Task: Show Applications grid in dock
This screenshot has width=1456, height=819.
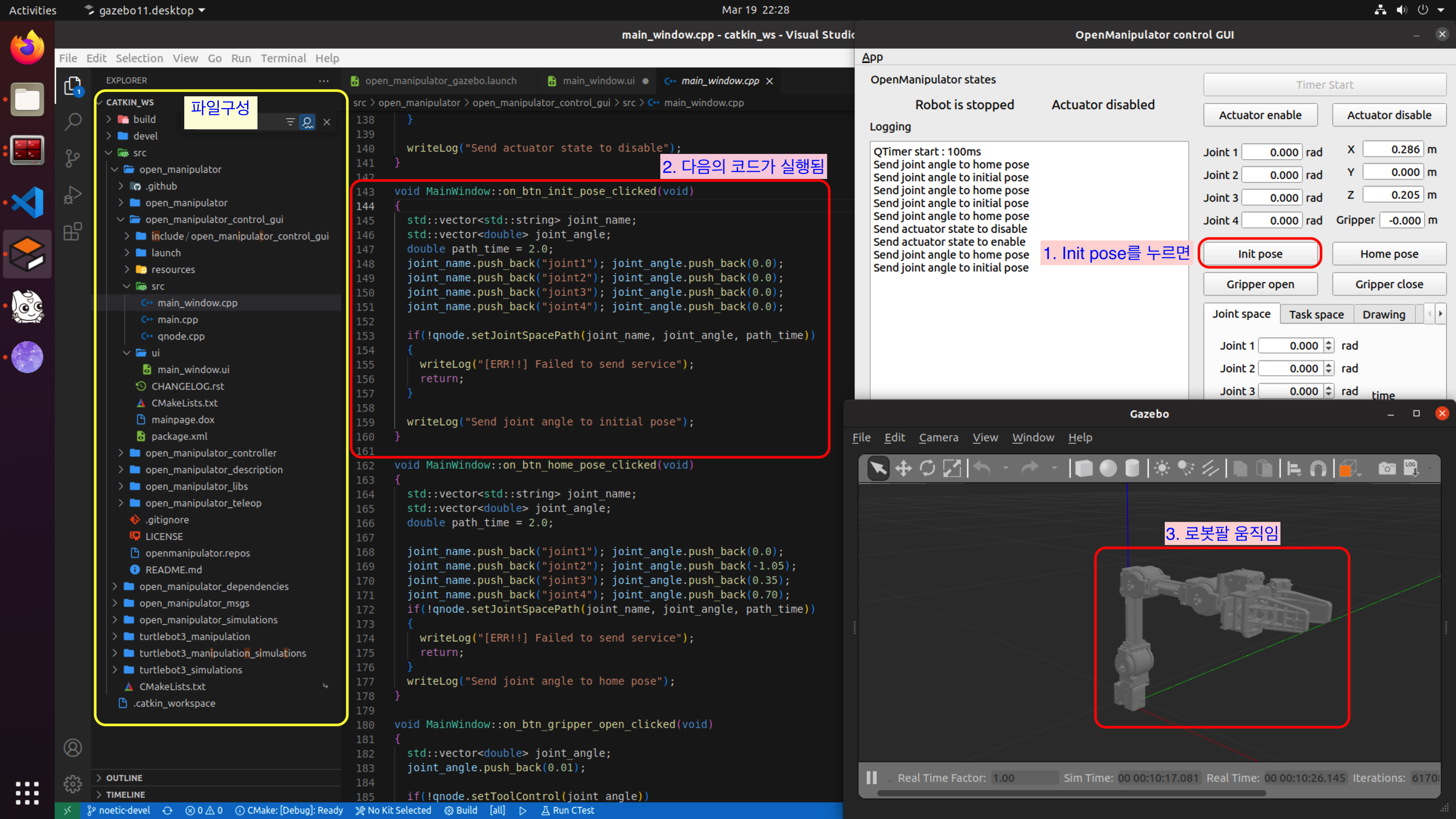Action: click(27, 794)
